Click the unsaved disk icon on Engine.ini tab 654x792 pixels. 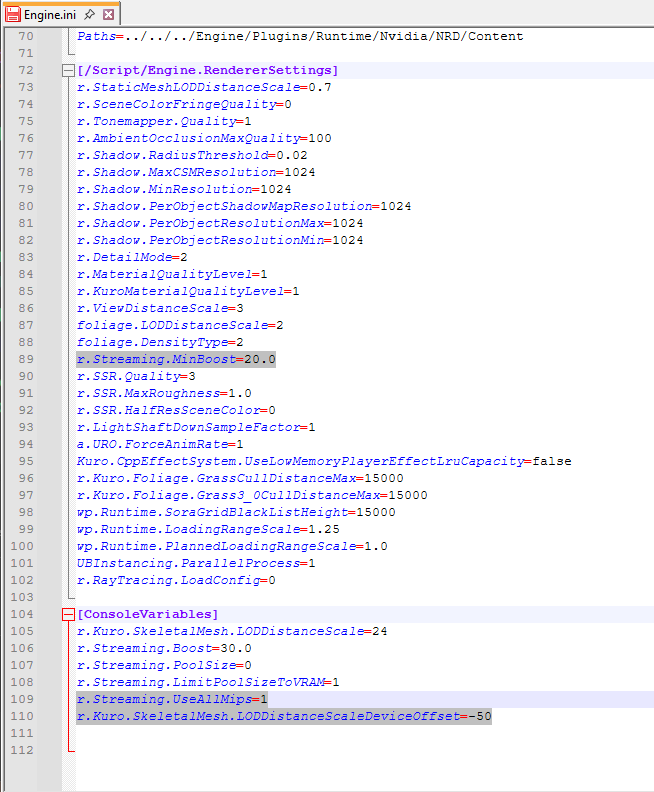pos(13,14)
